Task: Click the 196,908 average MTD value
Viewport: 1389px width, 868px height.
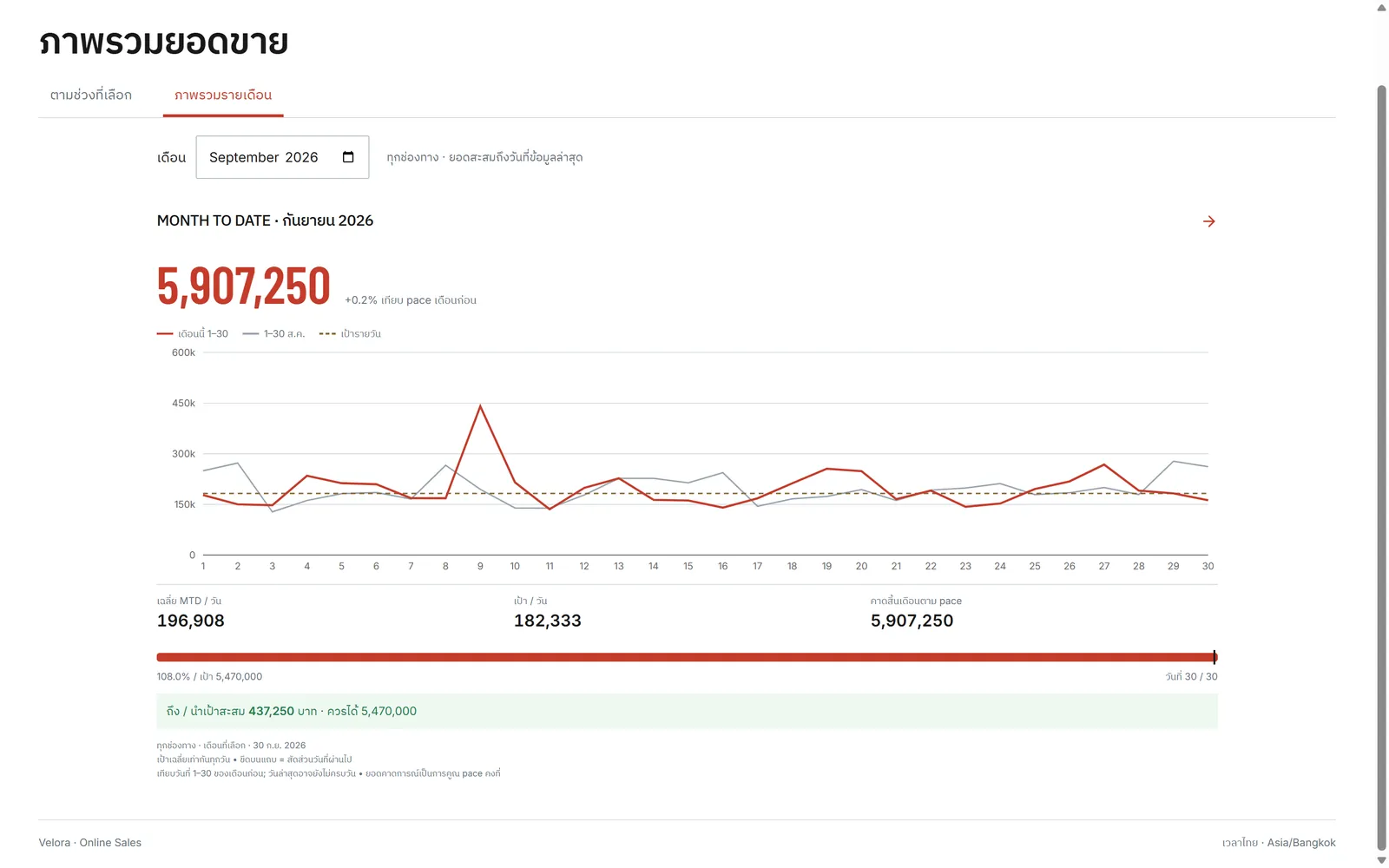Action: coord(191,621)
